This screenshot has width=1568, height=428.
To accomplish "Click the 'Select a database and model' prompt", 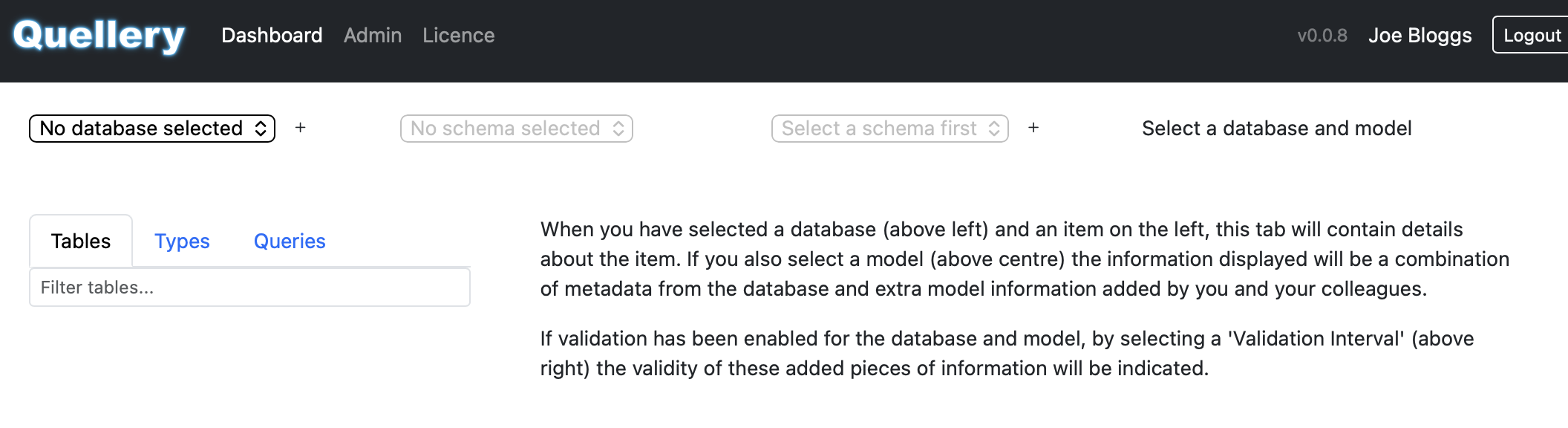I will (x=1276, y=128).
